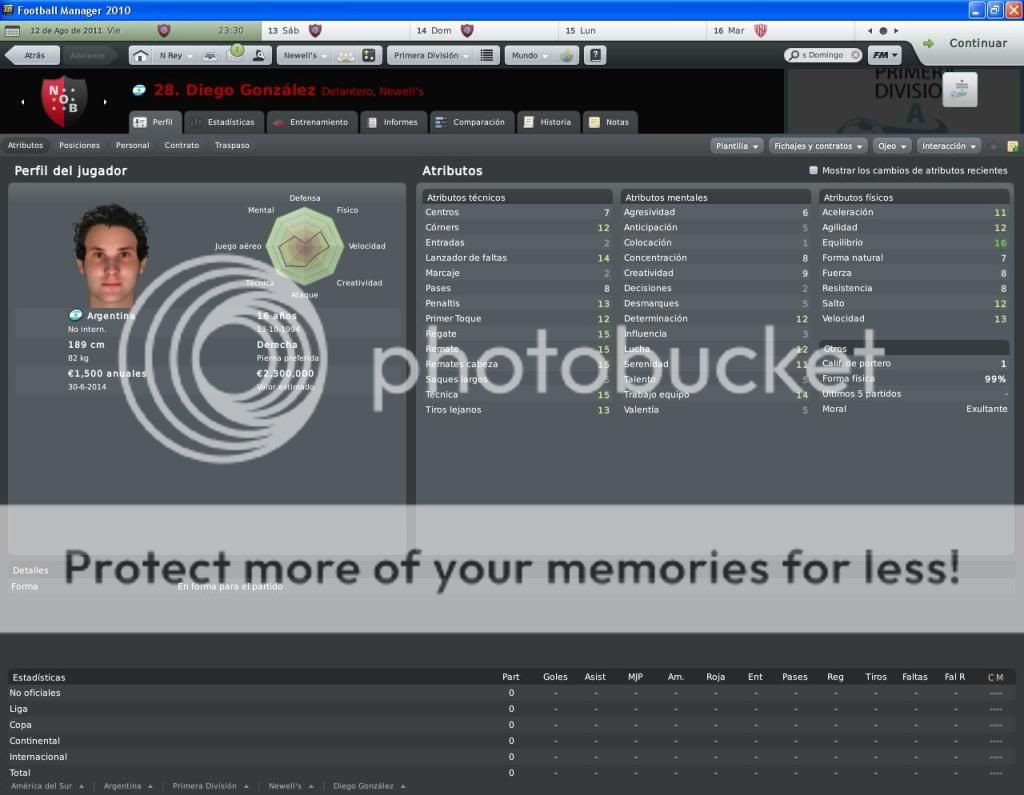The width and height of the screenshot is (1024, 795).
Task: Clear the search box text
Action: click(x=855, y=56)
